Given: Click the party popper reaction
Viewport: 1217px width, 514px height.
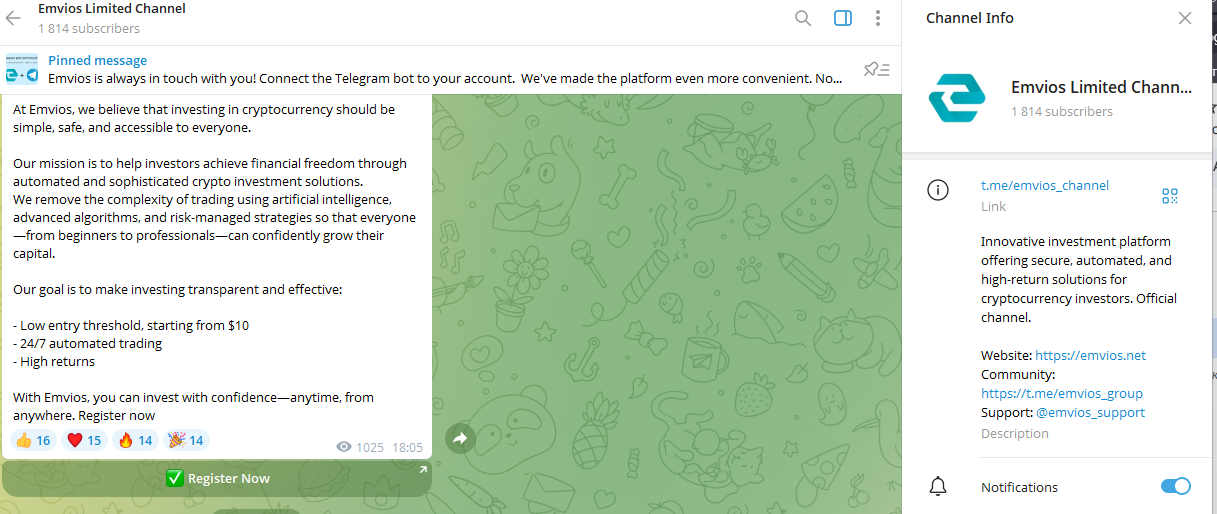Looking at the screenshot, I should click(x=186, y=440).
